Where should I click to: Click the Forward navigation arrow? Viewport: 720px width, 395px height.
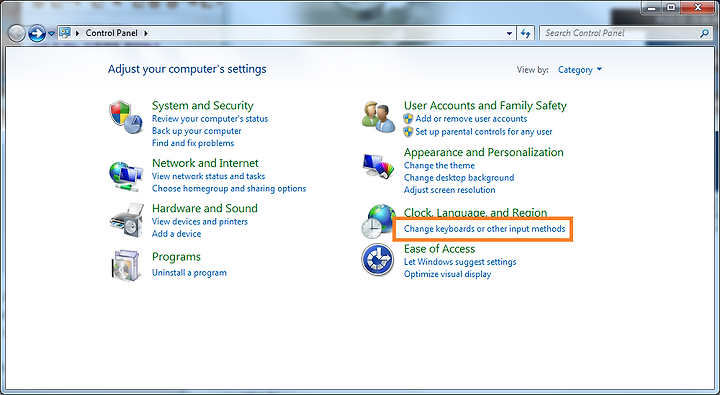(x=37, y=34)
